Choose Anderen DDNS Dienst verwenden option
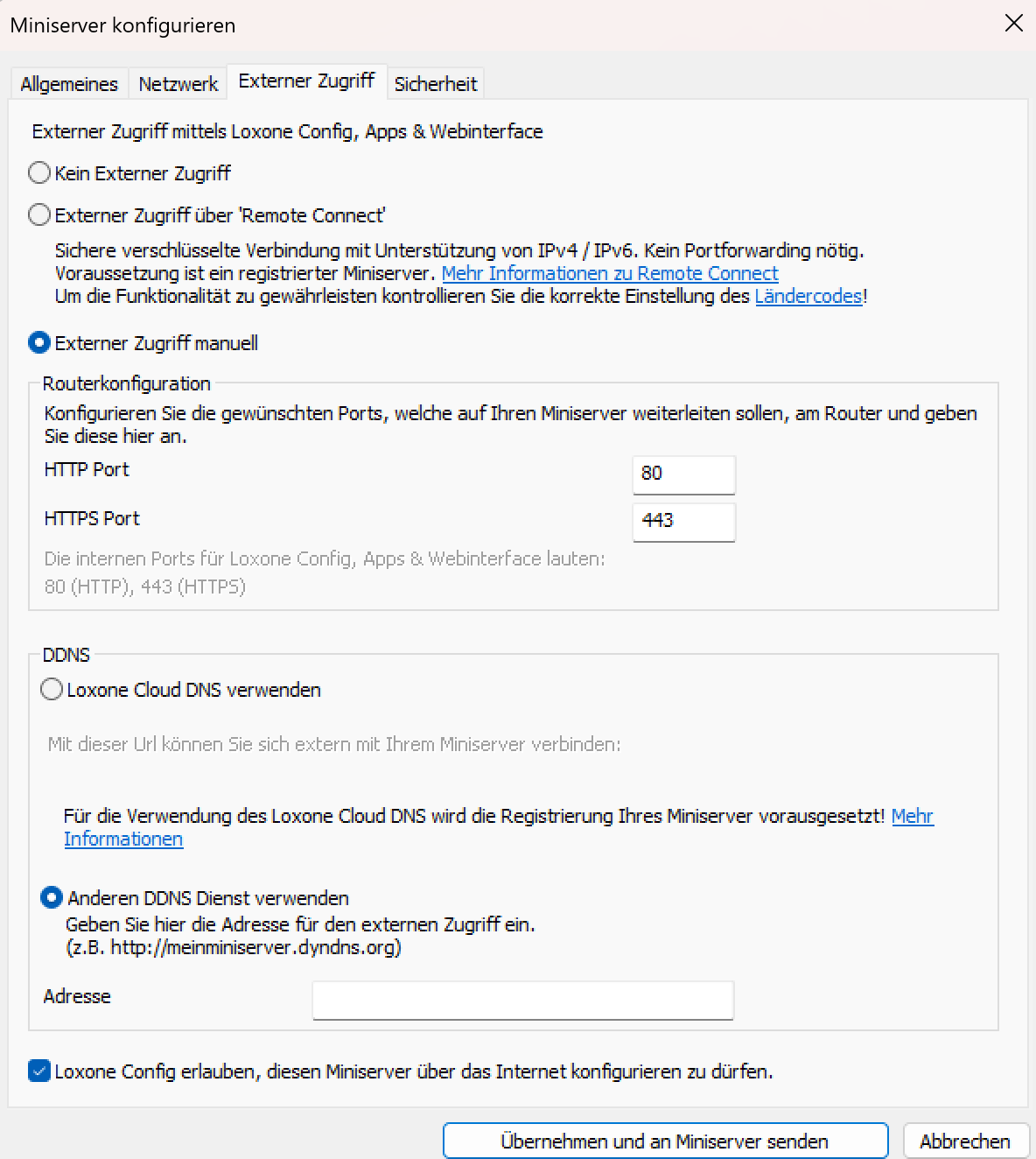Image resolution: width=1036 pixels, height=1159 pixels. [x=52, y=898]
